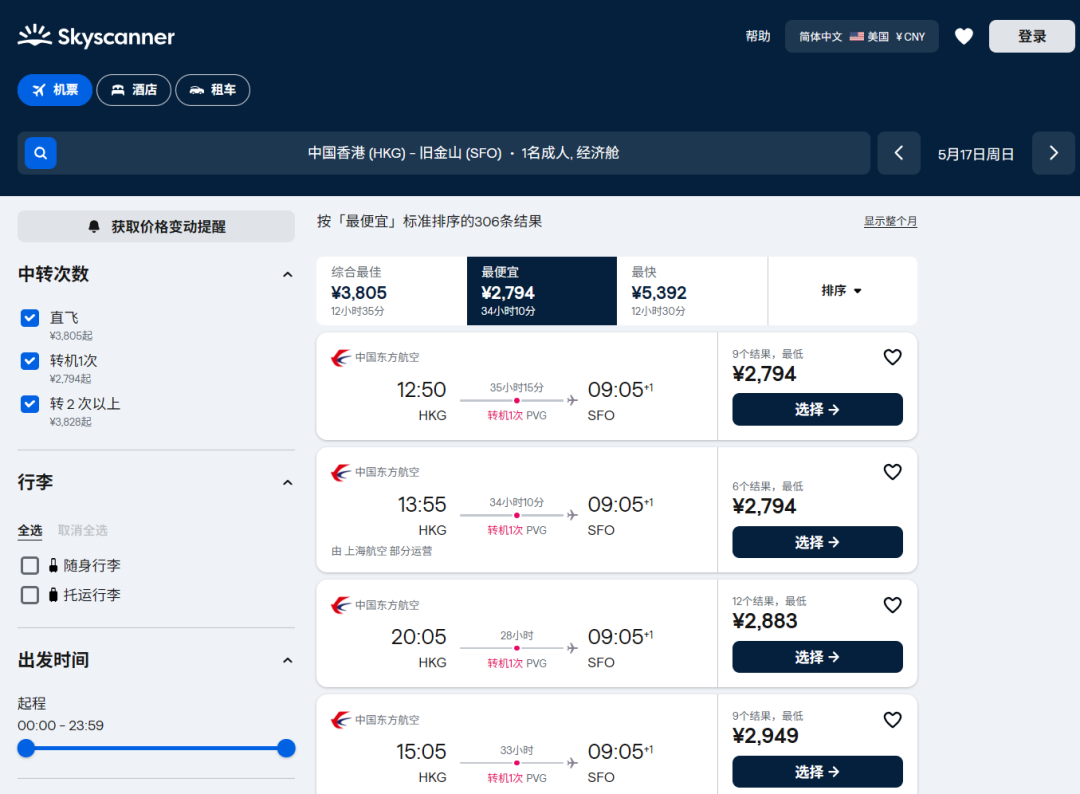Collapse the 中转次数 section

pos(287,274)
